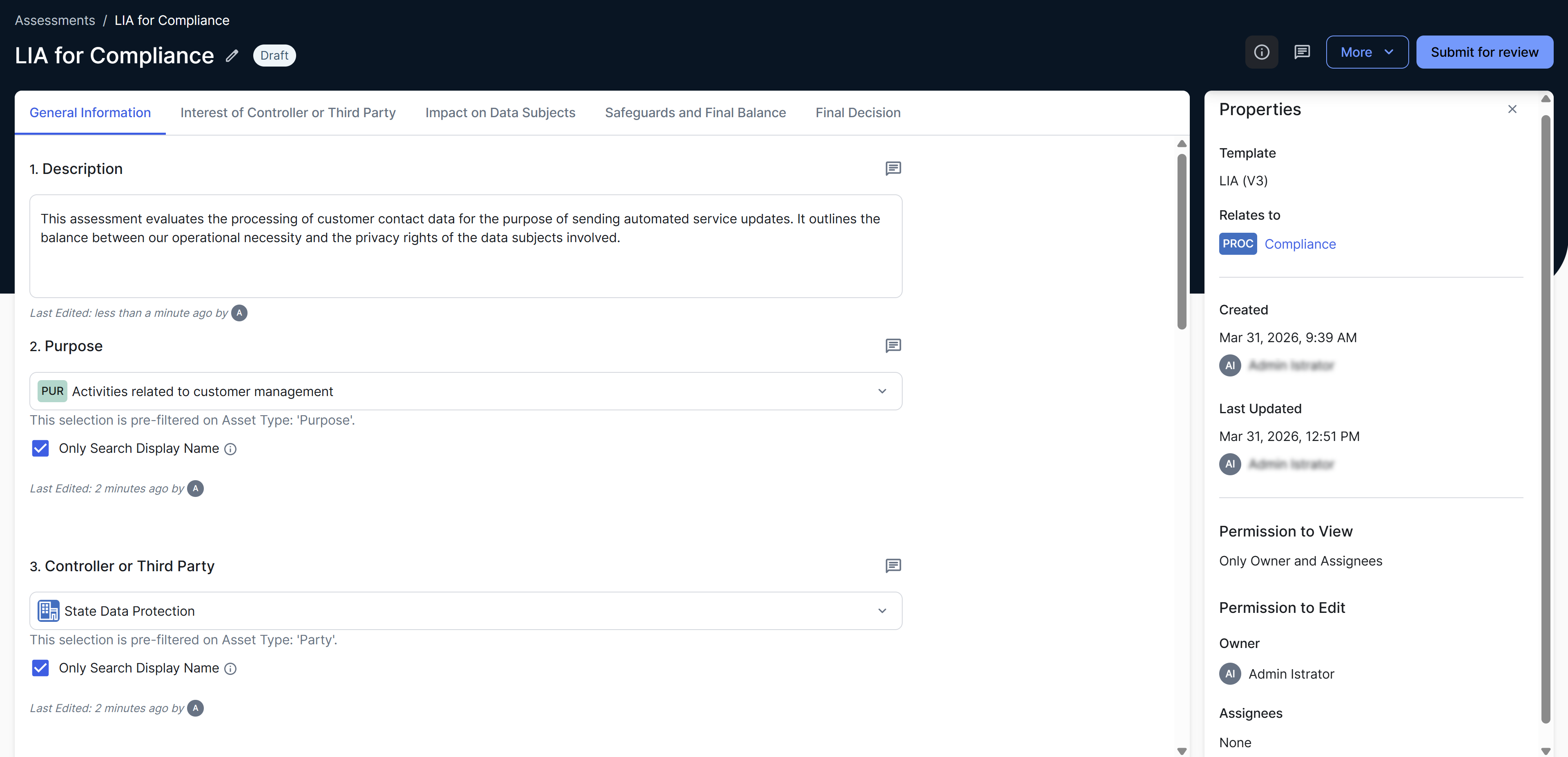Open the More dropdown menu
This screenshot has width=1568, height=757.
(1367, 52)
